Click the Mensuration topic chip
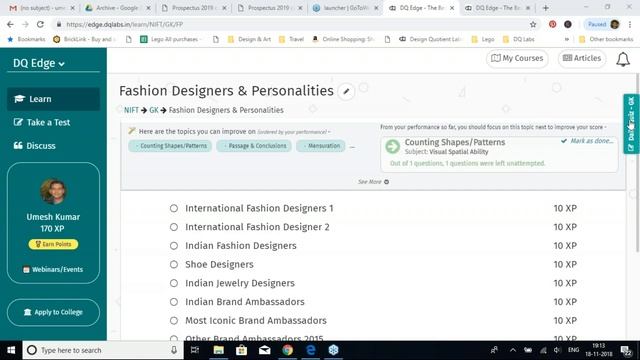This screenshot has height=360, width=640. (x=321, y=146)
